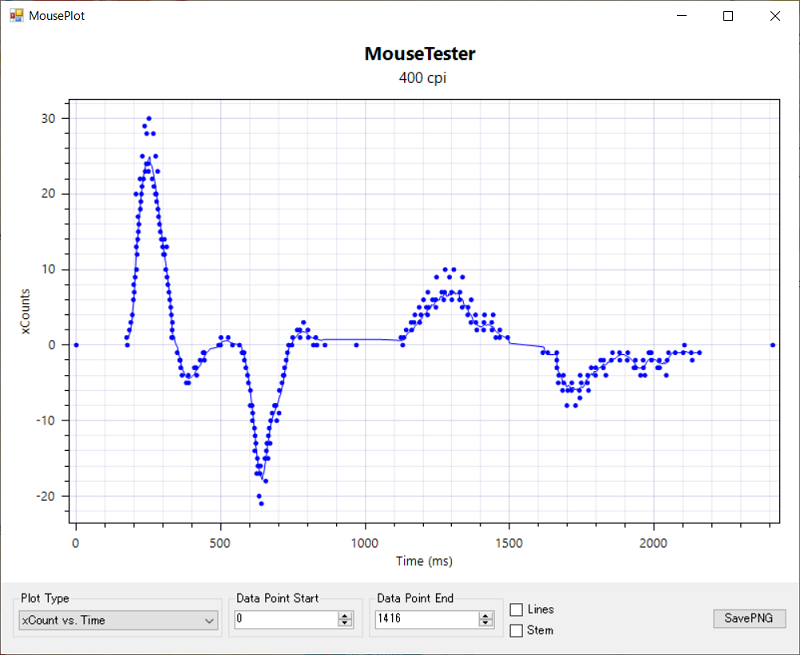Image resolution: width=800 pixels, height=655 pixels.
Task: Minimize the MousePlot window
Action: click(682, 16)
